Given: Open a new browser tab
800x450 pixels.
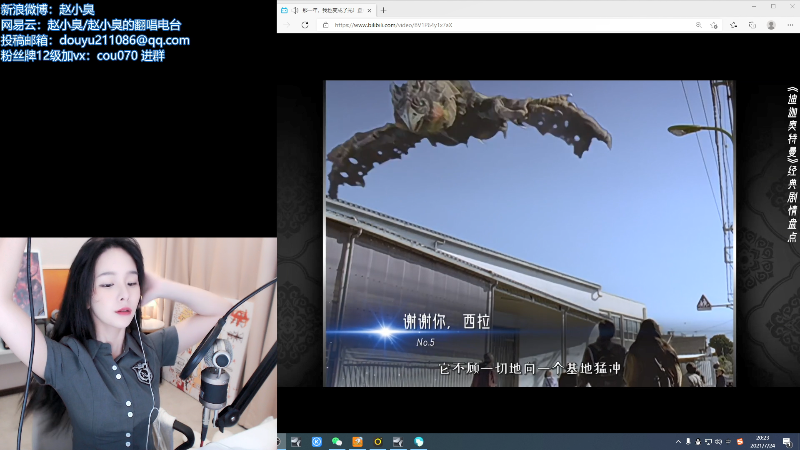Looking at the screenshot, I should [x=383, y=10].
